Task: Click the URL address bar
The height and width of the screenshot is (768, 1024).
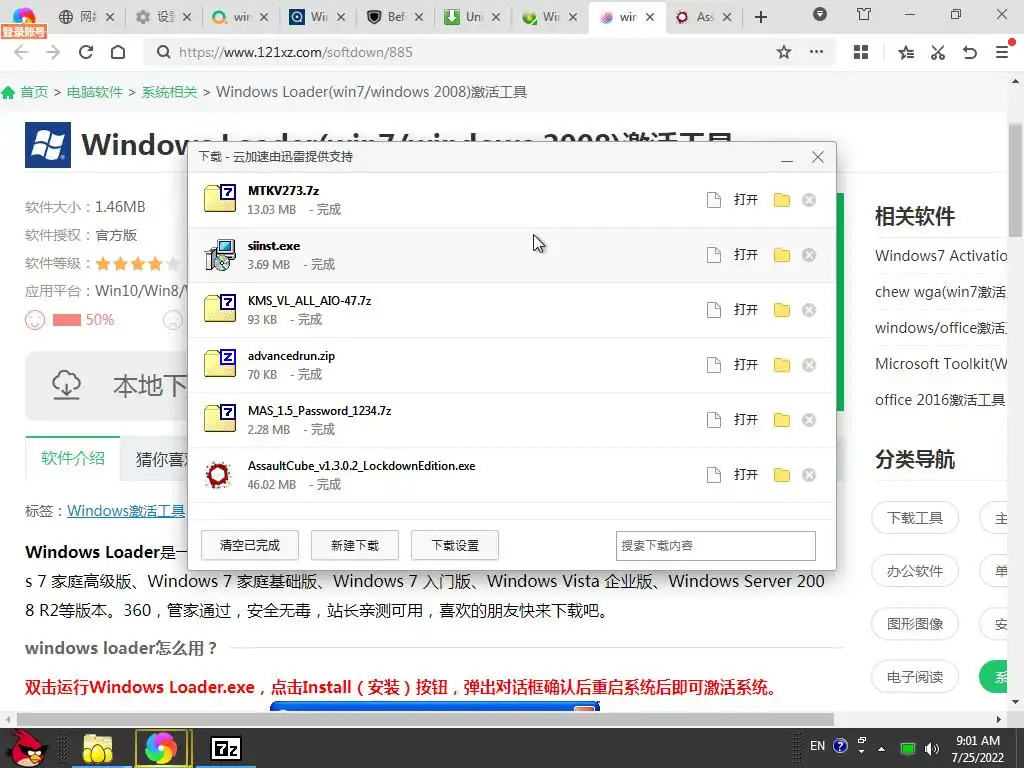Action: 457,52
